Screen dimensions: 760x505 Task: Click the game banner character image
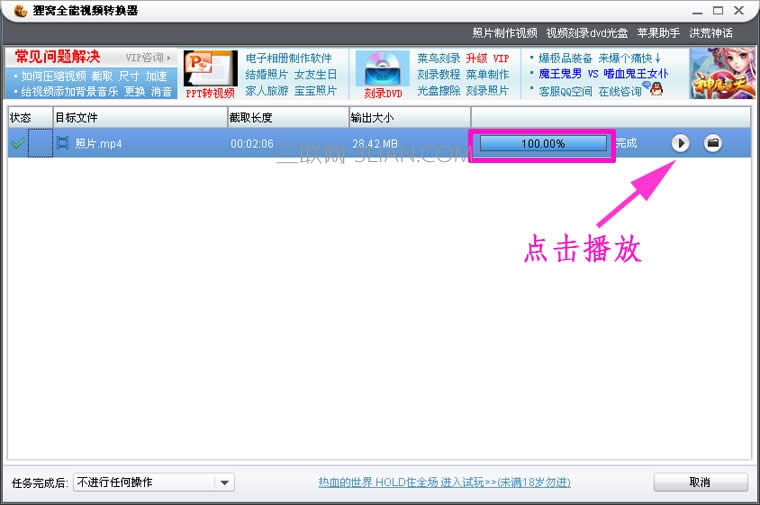click(x=722, y=74)
